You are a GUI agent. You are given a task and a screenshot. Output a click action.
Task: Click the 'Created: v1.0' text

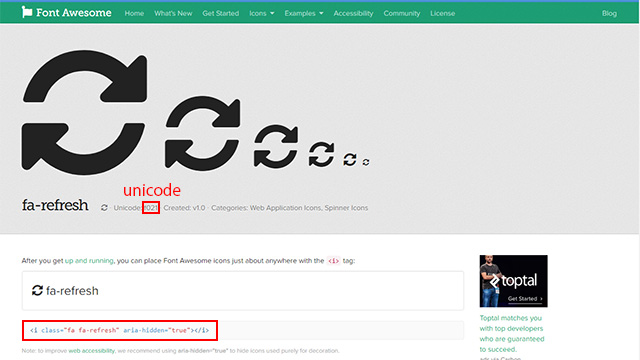(184, 208)
